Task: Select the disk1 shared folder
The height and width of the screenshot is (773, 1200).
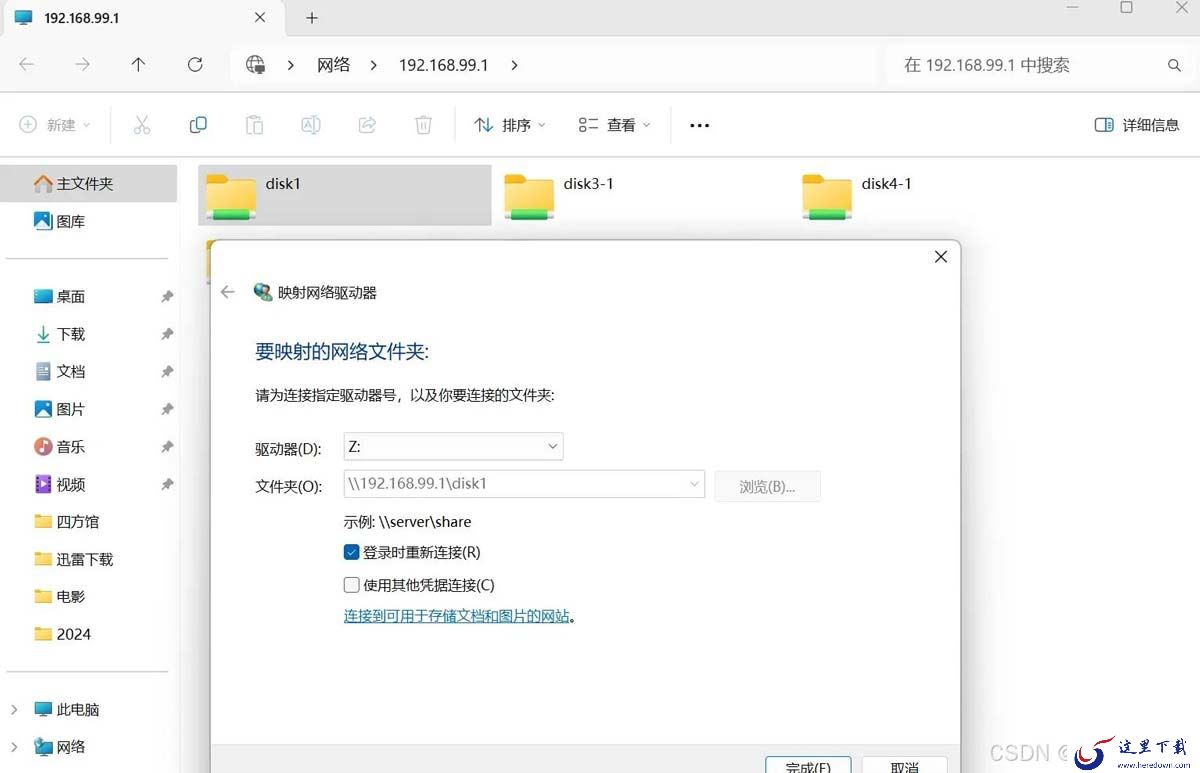Action: [344, 195]
